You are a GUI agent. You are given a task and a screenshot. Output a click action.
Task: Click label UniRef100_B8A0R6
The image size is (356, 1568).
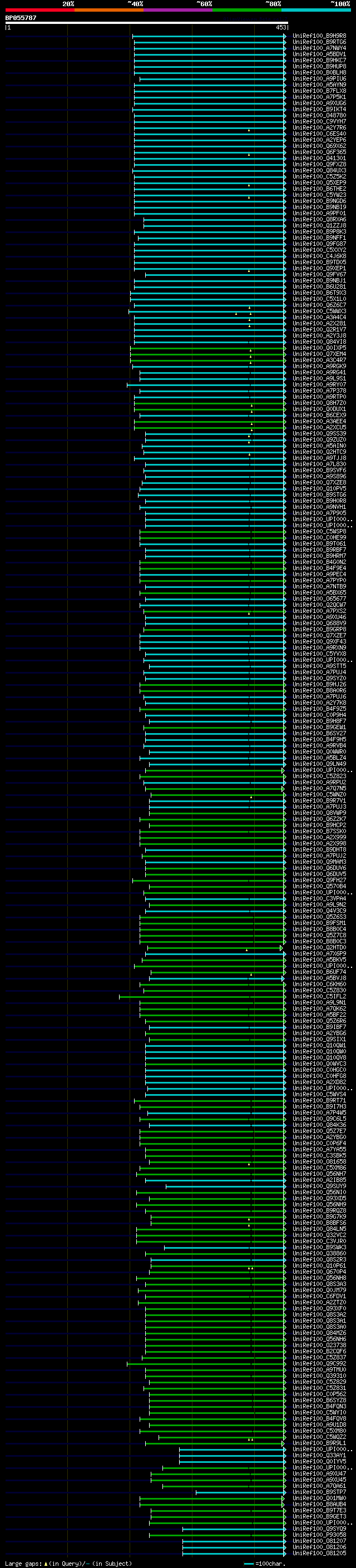tap(319, 690)
